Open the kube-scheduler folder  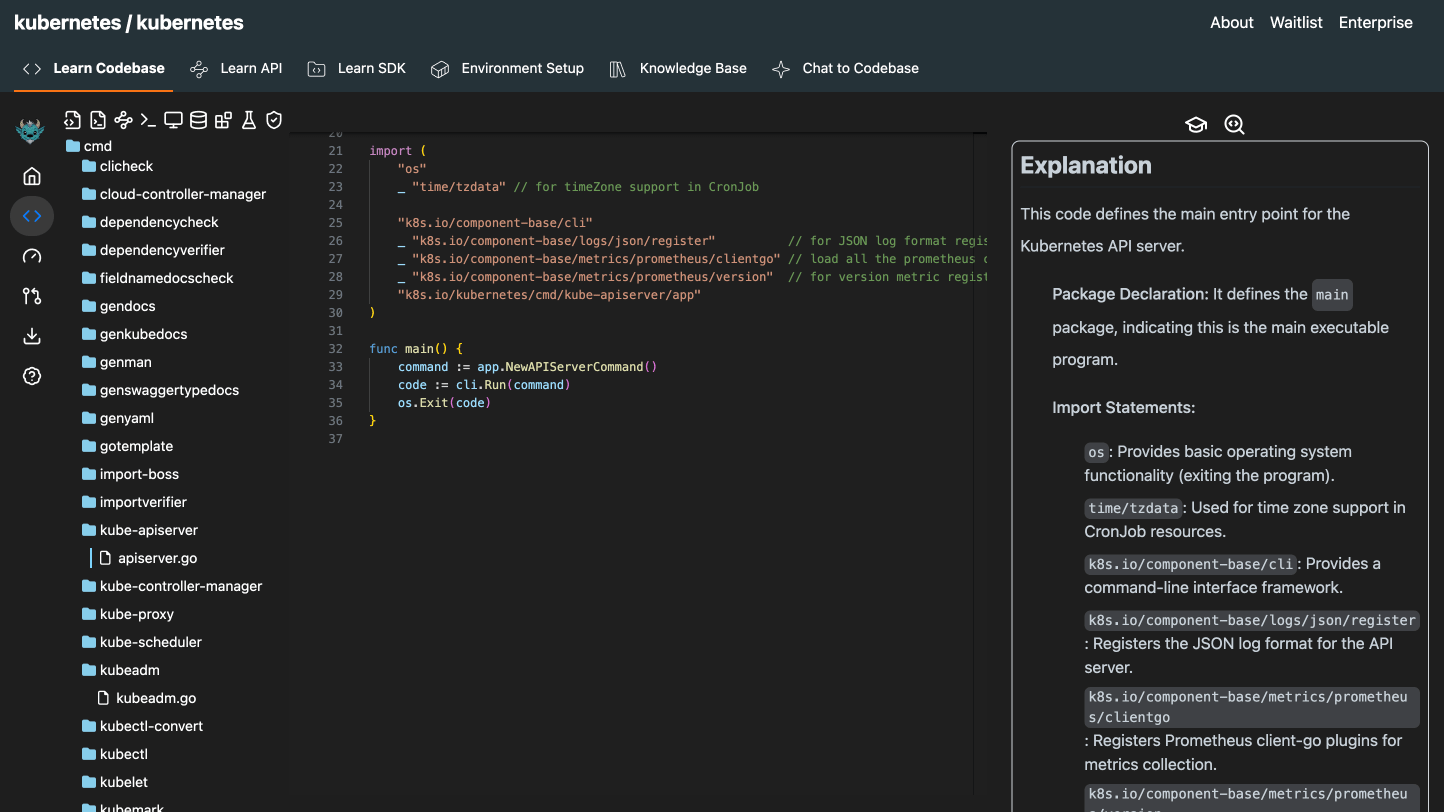click(x=141, y=642)
